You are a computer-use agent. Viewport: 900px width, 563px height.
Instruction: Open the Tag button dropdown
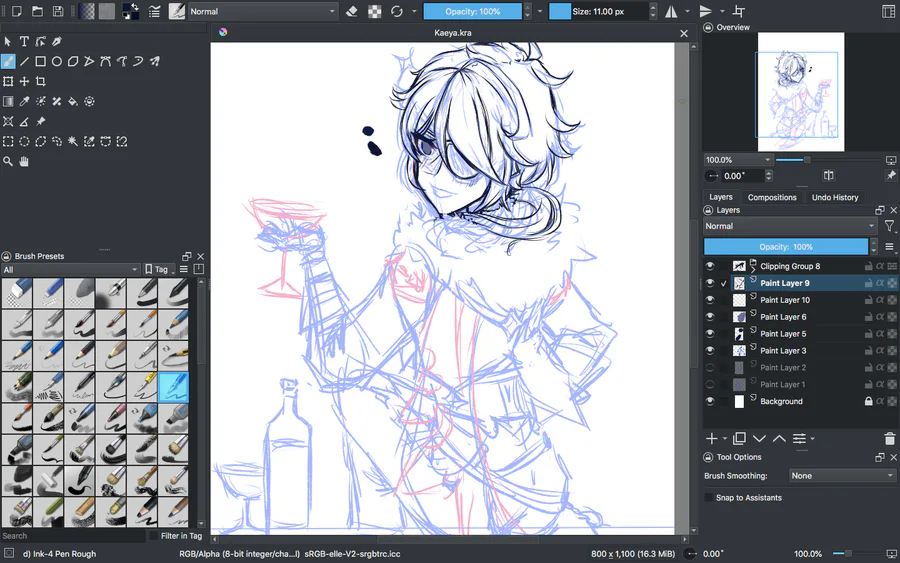click(159, 269)
